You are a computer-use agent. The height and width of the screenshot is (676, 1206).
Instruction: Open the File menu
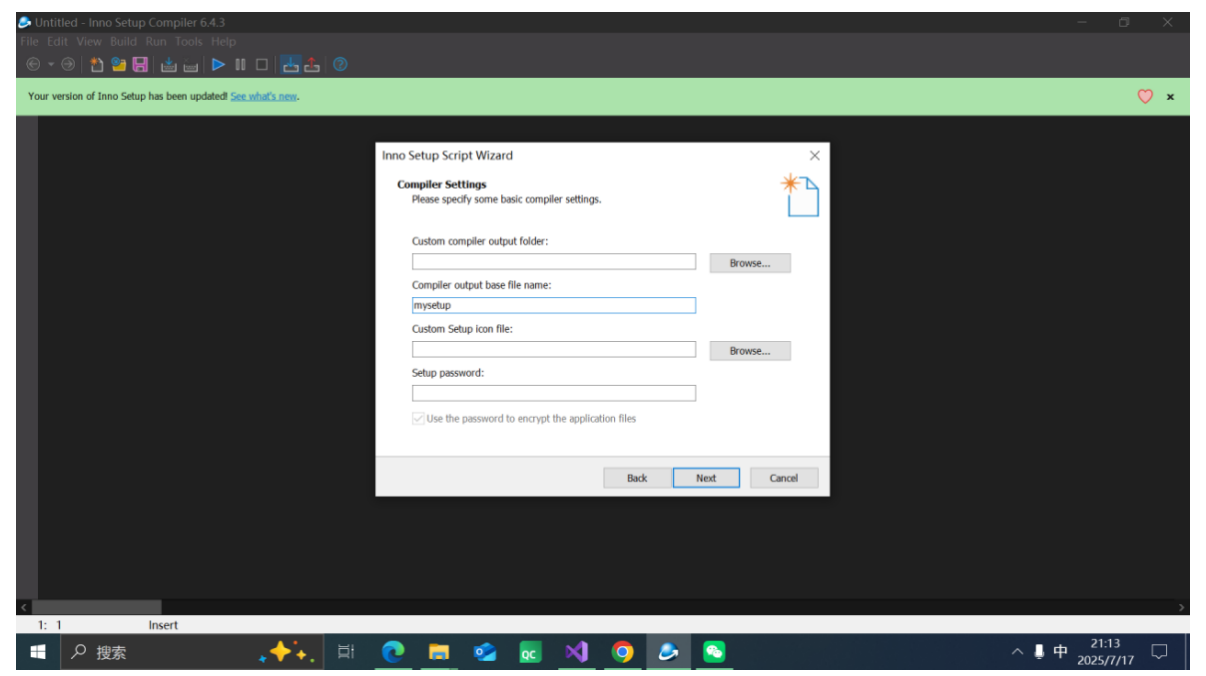pos(29,41)
